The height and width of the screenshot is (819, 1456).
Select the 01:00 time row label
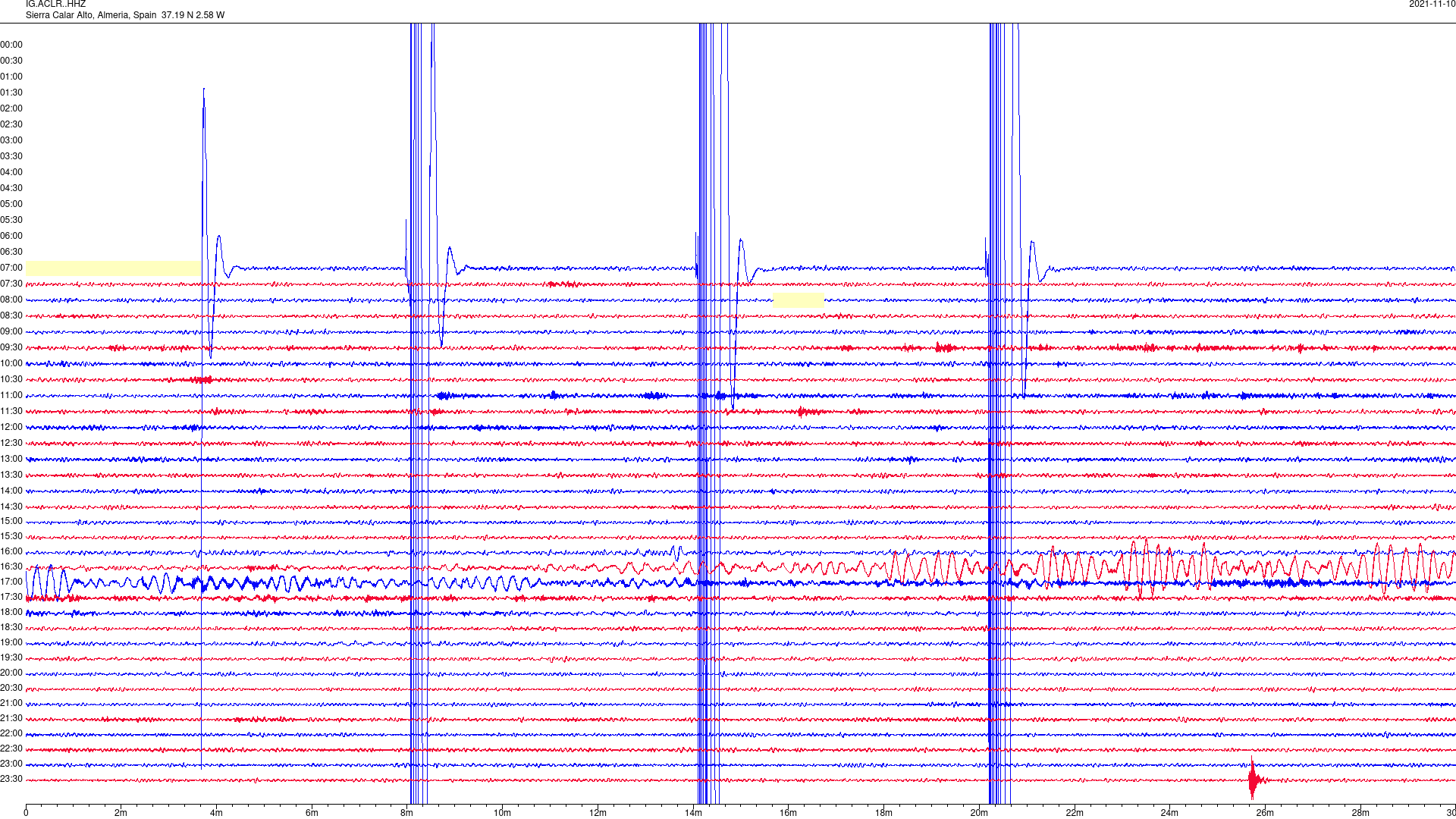(x=11, y=77)
